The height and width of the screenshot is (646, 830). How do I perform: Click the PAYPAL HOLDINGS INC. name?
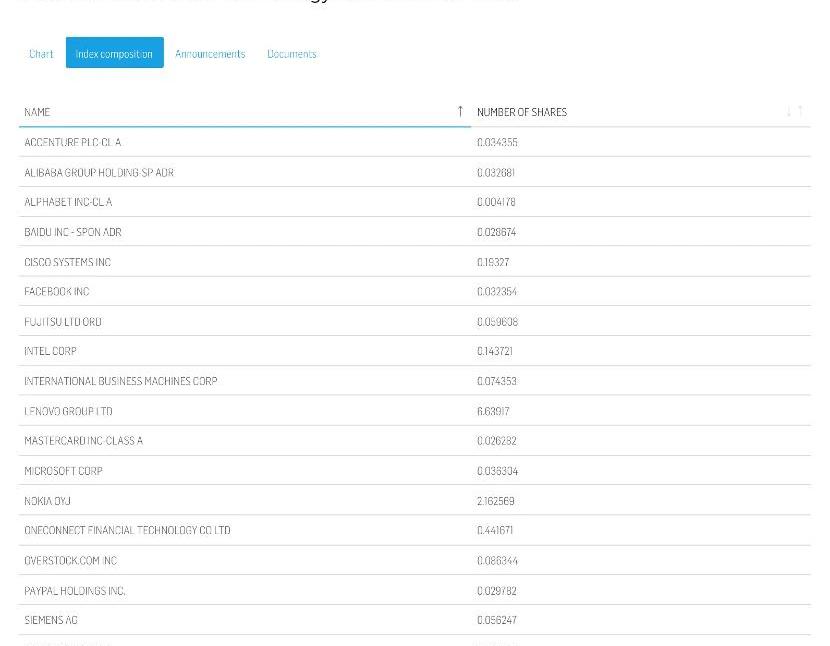click(75, 590)
